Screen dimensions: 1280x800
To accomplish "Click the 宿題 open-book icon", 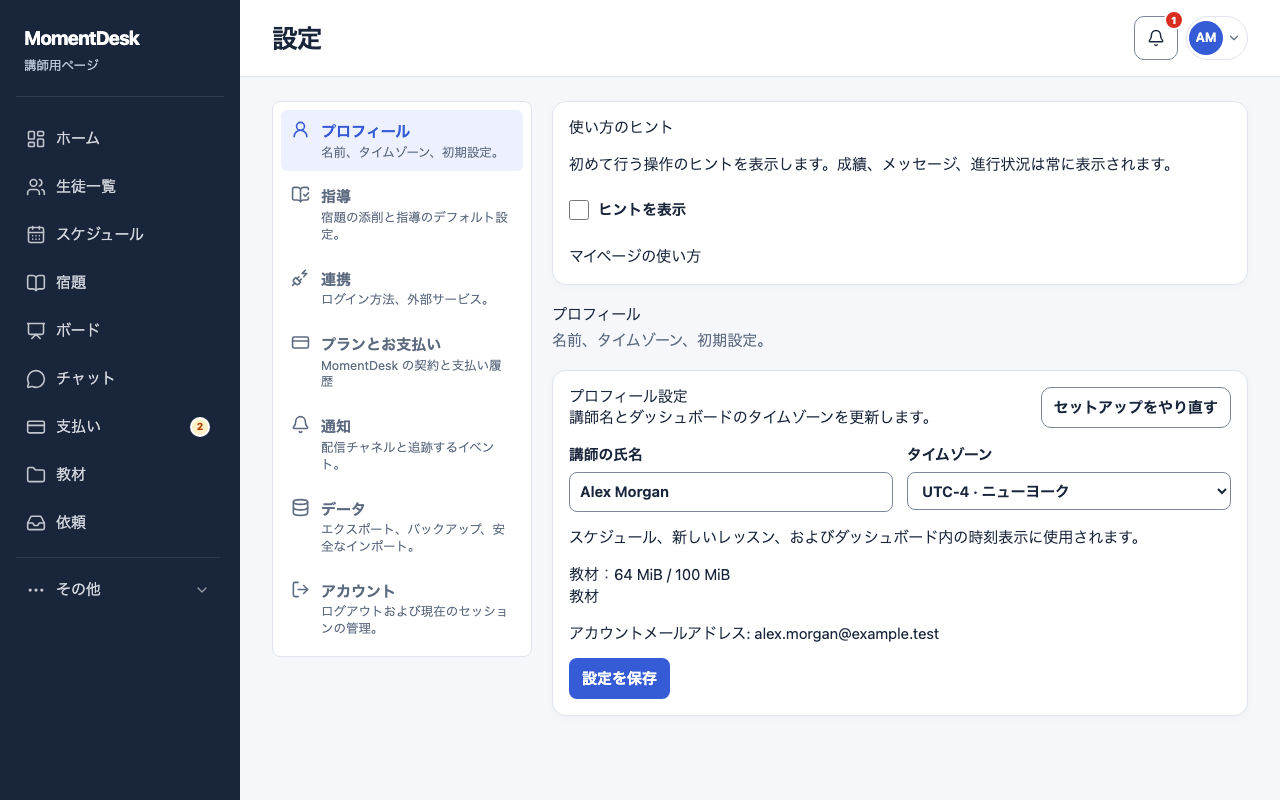I will coord(36,283).
